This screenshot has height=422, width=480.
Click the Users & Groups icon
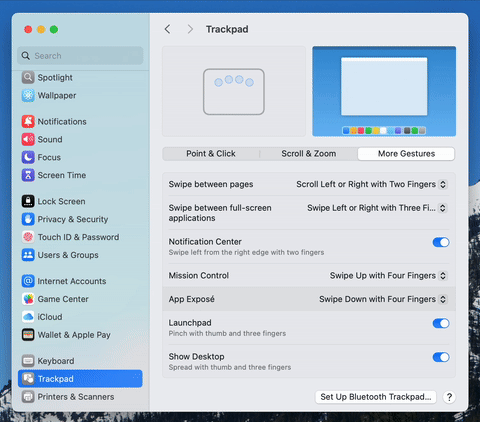click(28, 255)
